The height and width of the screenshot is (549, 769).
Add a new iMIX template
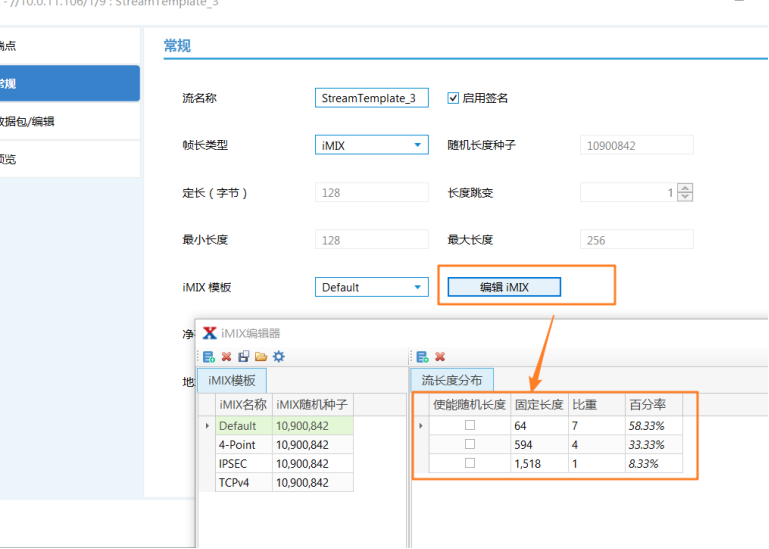(208, 357)
